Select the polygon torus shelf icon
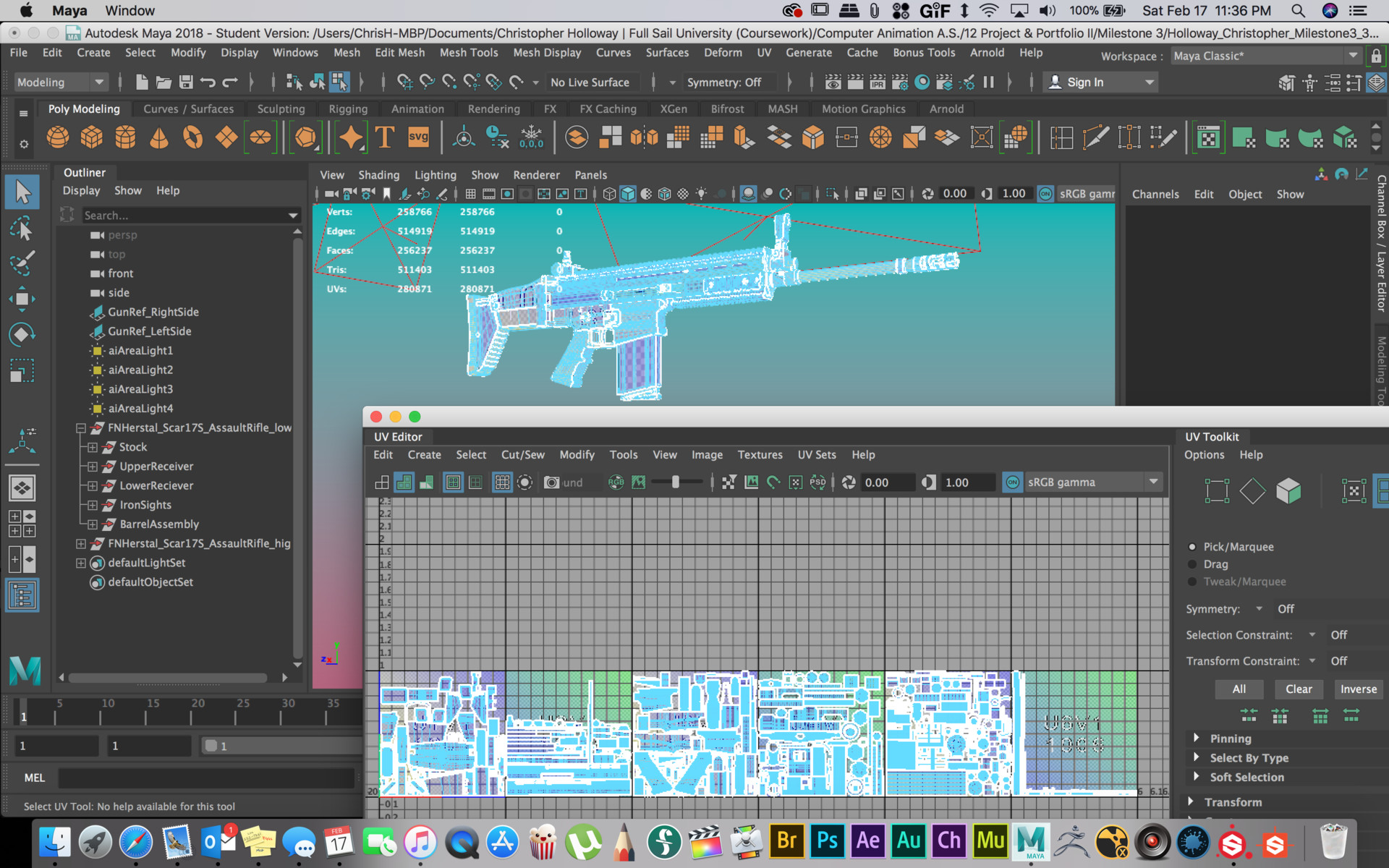 pos(192,137)
